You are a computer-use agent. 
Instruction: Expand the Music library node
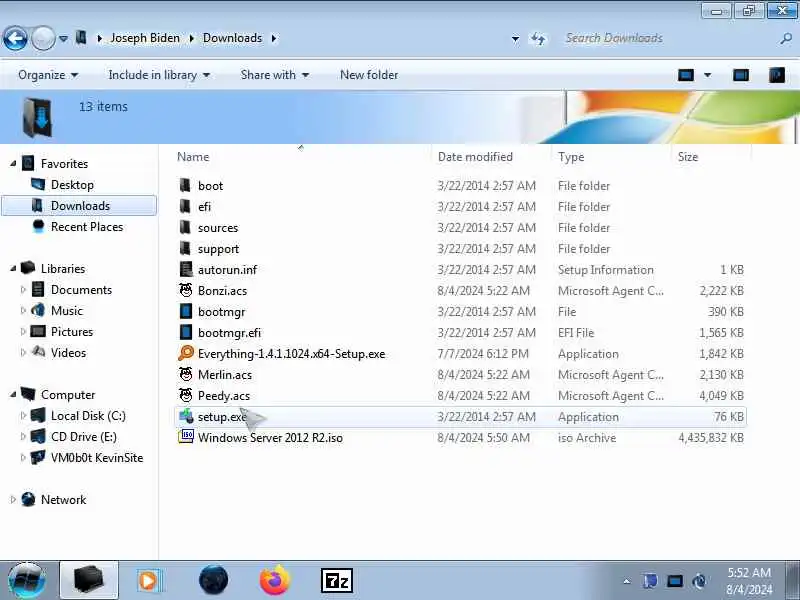pyautogui.click(x=23, y=311)
